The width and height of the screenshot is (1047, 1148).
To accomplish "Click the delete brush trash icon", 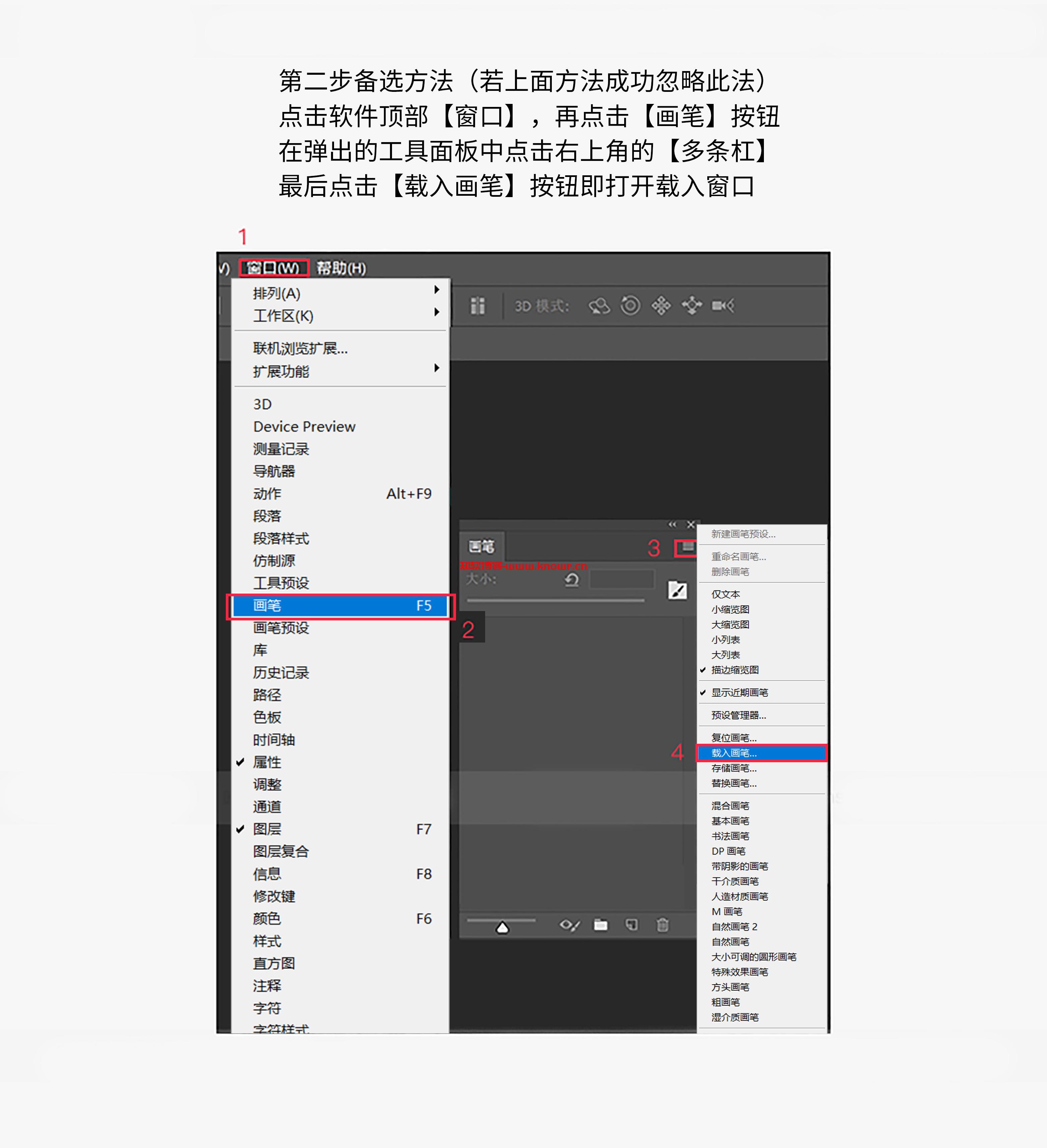I will 663,924.
